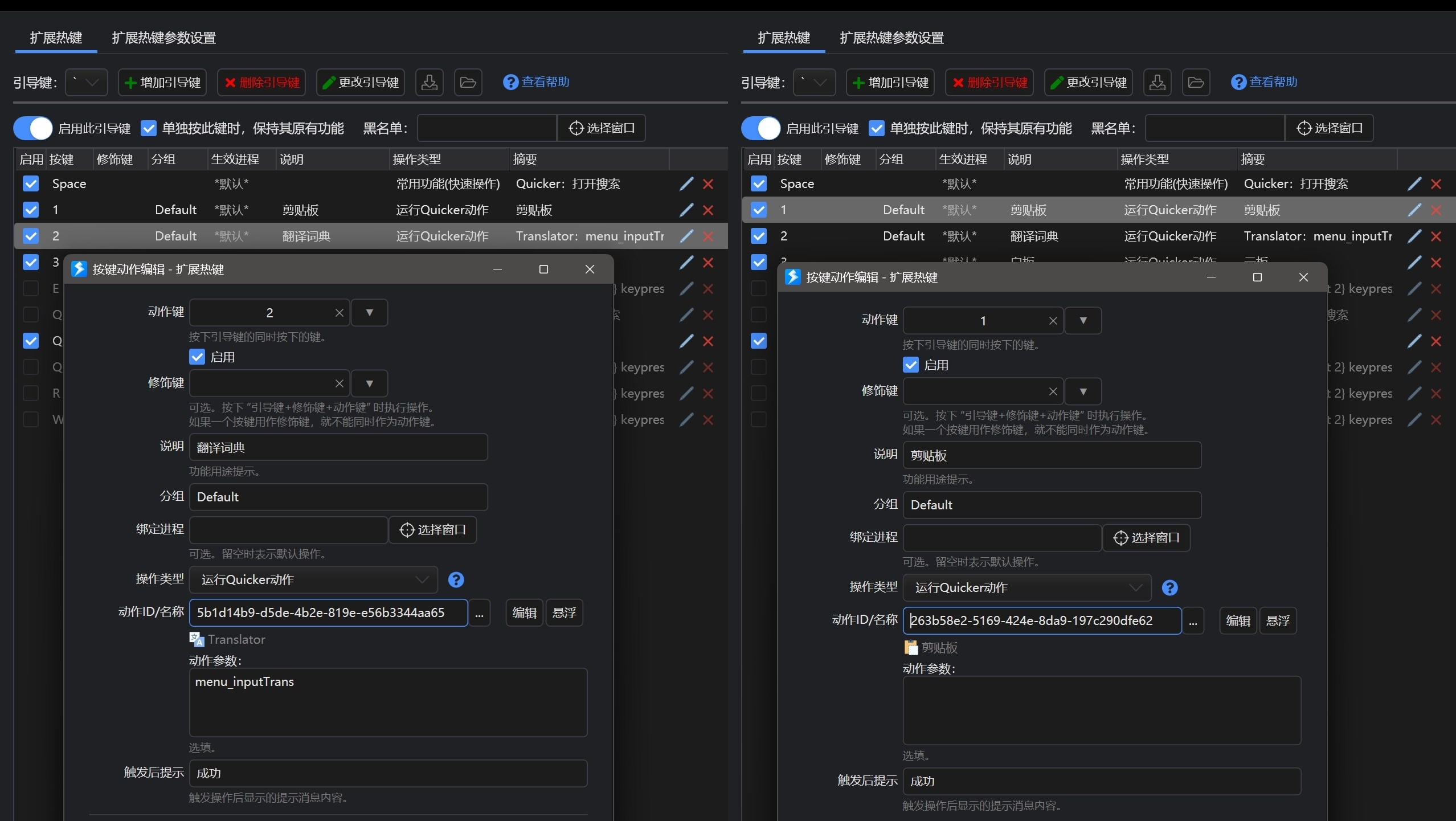
Task: Click 删除引导键 button in left window
Action: 261,83
